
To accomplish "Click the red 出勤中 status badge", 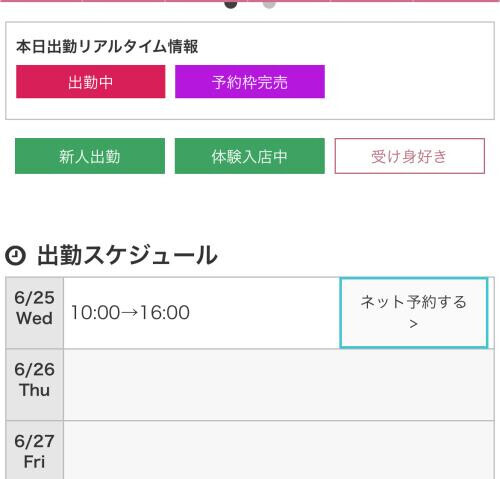I will [91, 82].
